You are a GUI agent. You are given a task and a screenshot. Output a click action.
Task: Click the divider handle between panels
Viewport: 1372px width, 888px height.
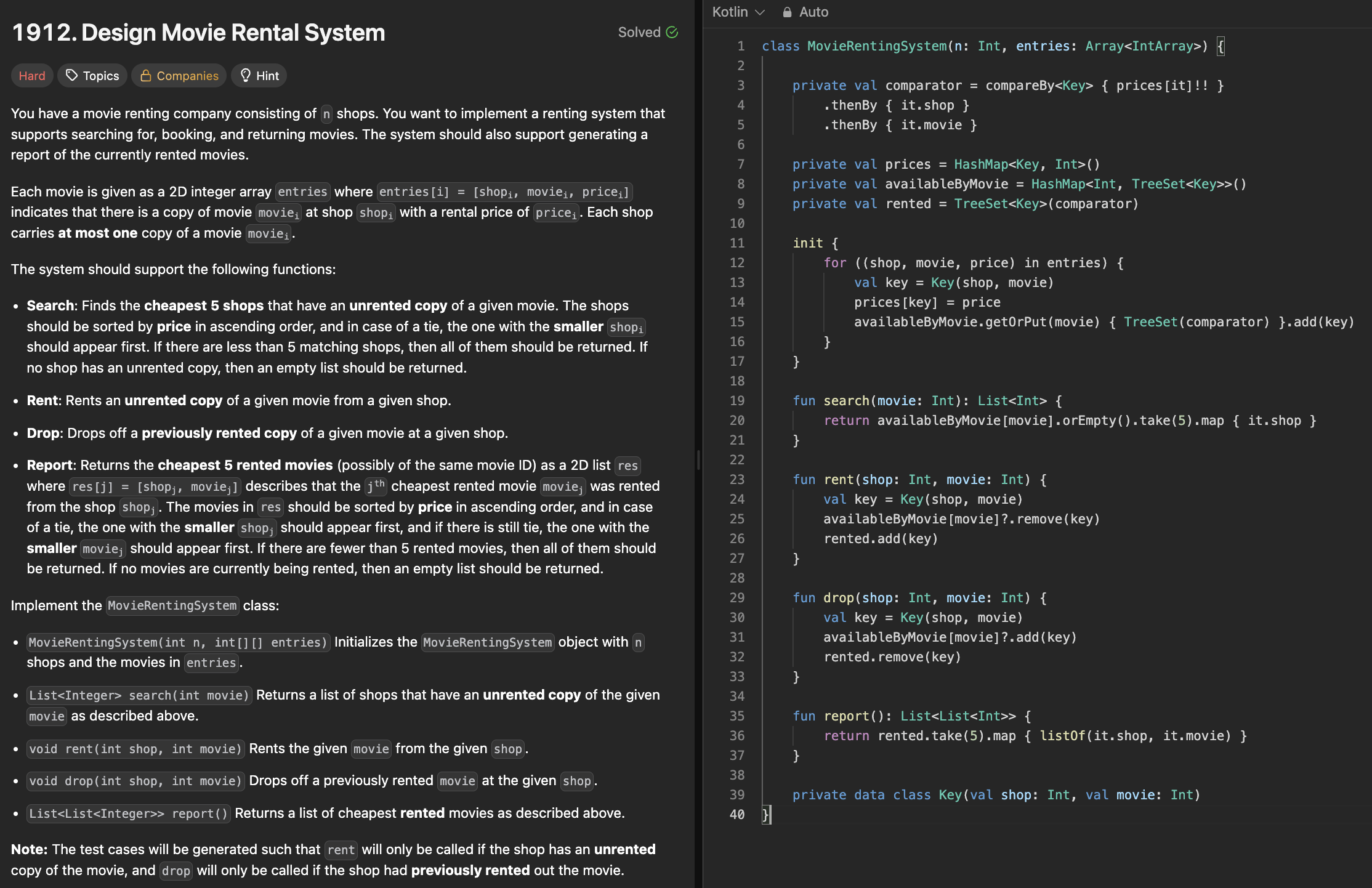(x=698, y=460)
